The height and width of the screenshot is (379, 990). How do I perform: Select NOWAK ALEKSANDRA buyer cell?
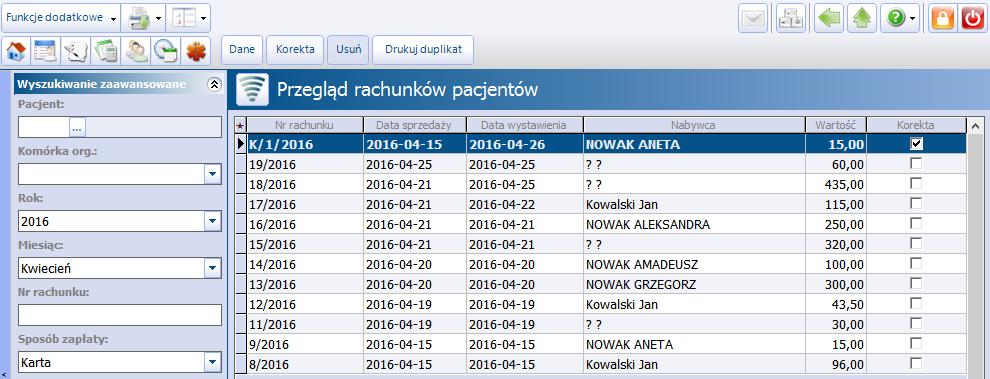click(694, 224)
